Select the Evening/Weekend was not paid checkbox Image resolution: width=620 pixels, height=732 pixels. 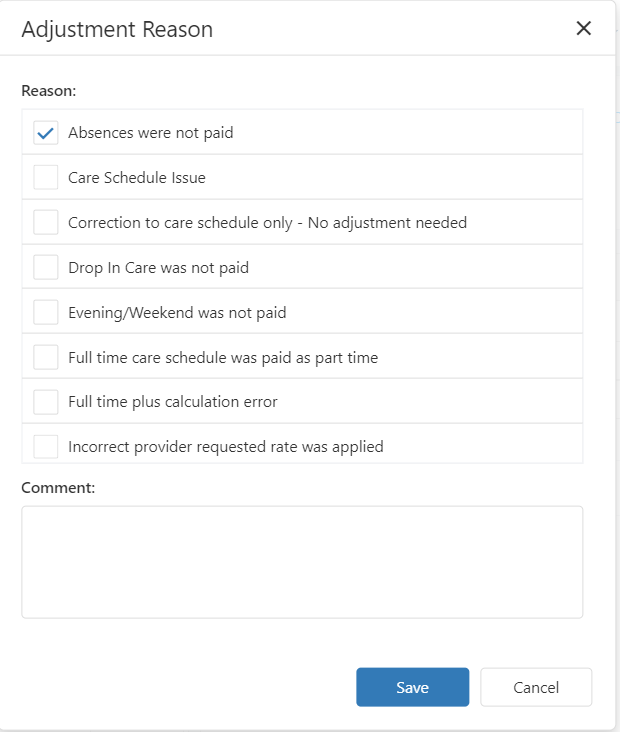pos(46,312)
